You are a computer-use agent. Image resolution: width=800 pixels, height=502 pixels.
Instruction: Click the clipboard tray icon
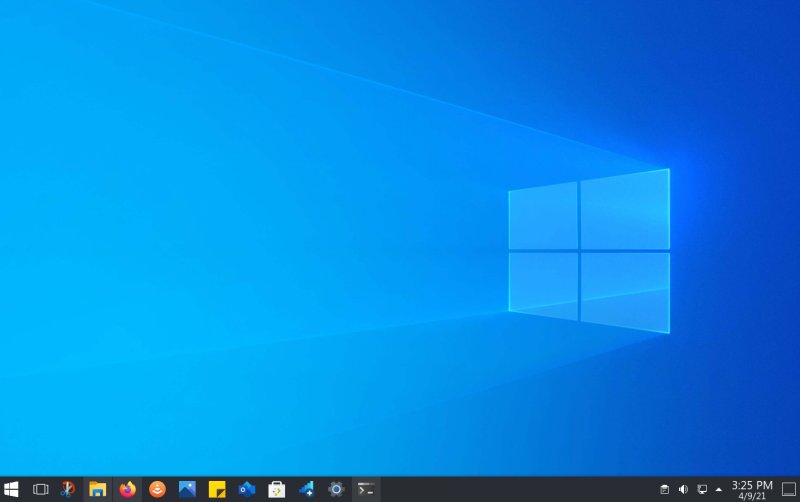coord(664,489)
